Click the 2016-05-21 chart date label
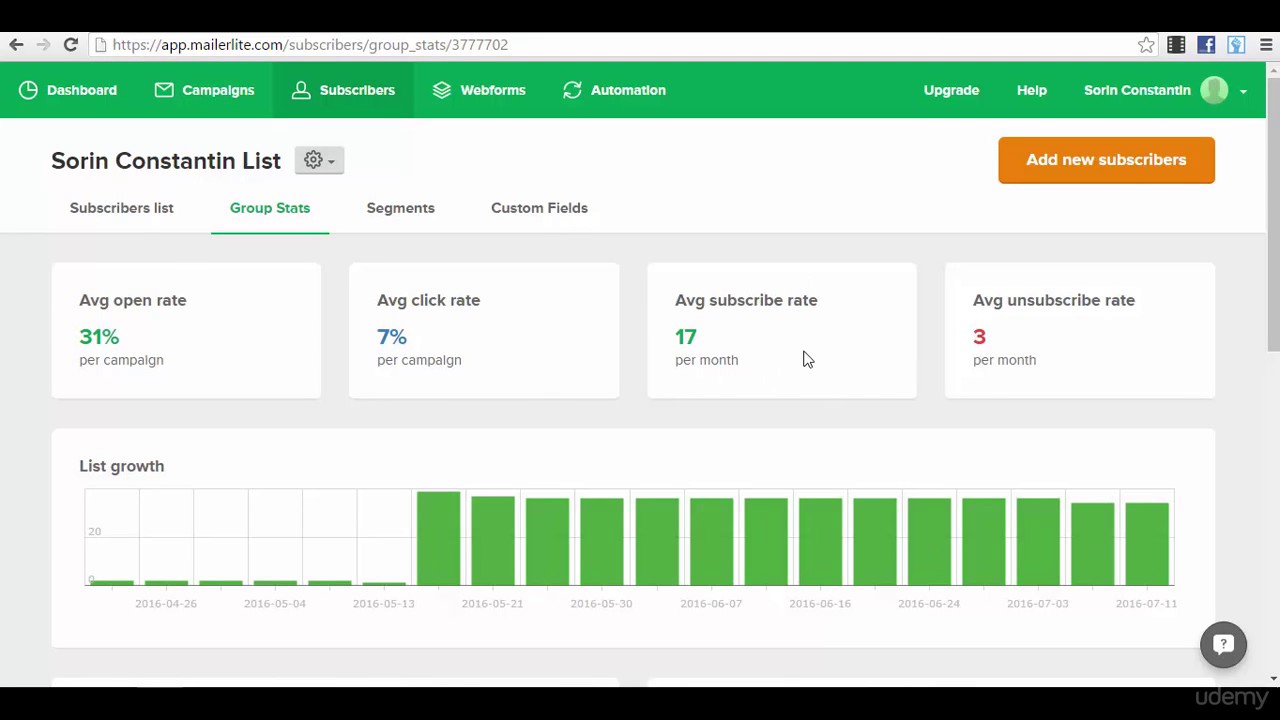The height and width of the screenshot is (720, 1280). [x=492, y=604]
